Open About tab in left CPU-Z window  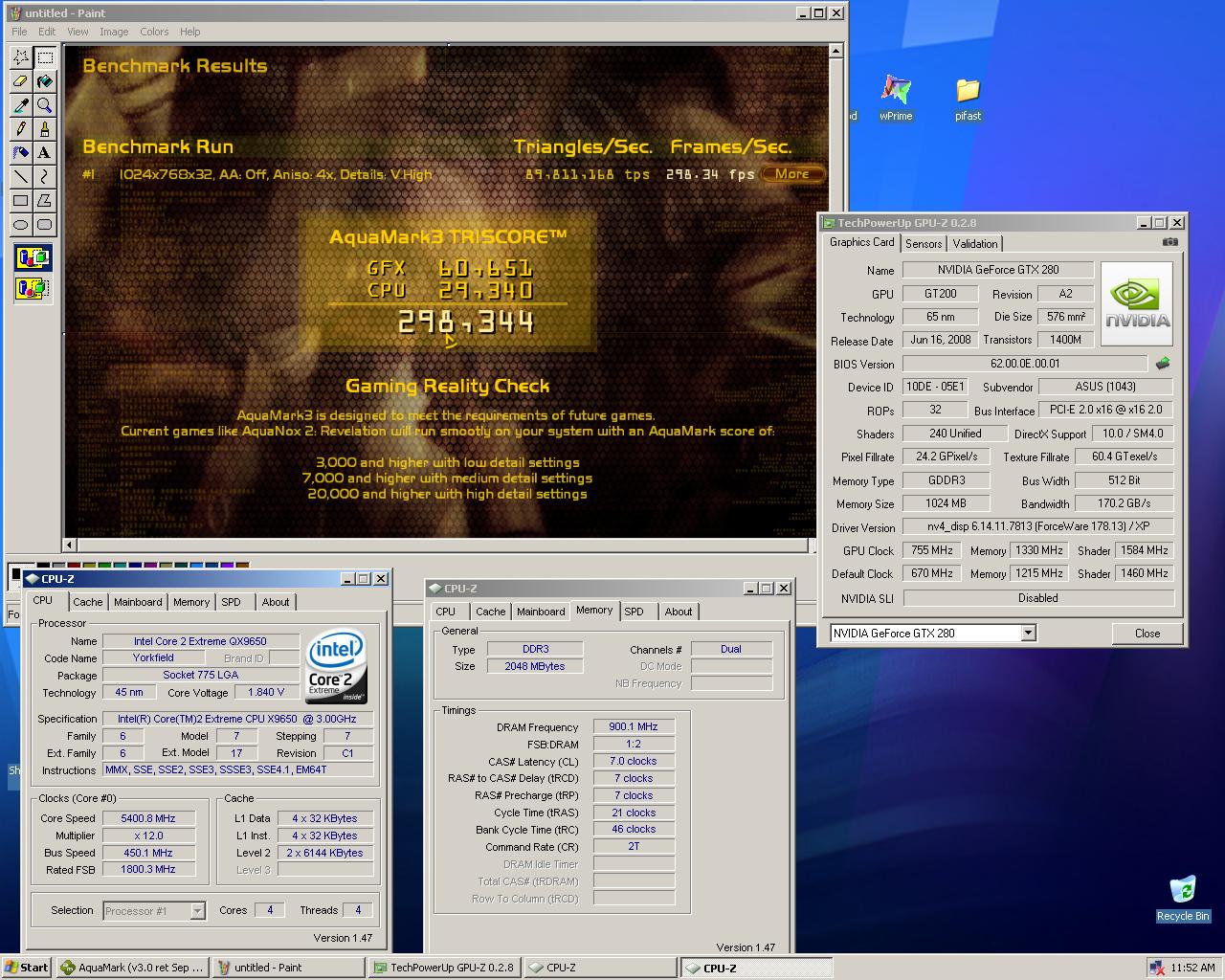276,602
